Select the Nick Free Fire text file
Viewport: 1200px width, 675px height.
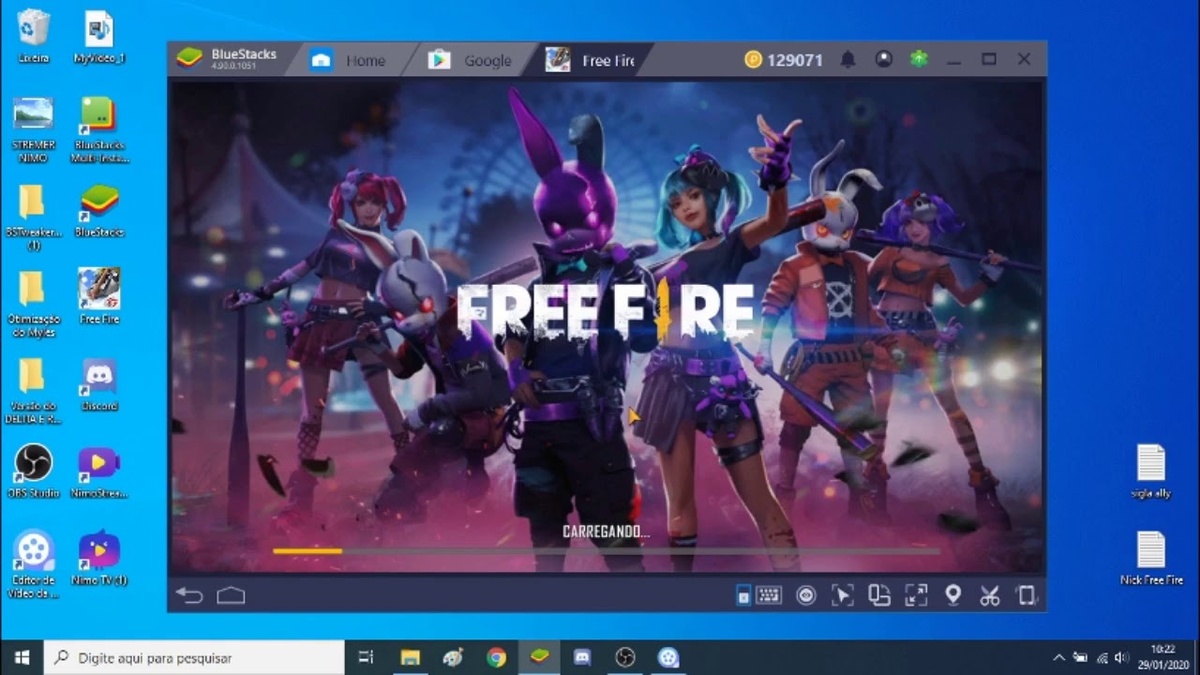pos(1150,558)
